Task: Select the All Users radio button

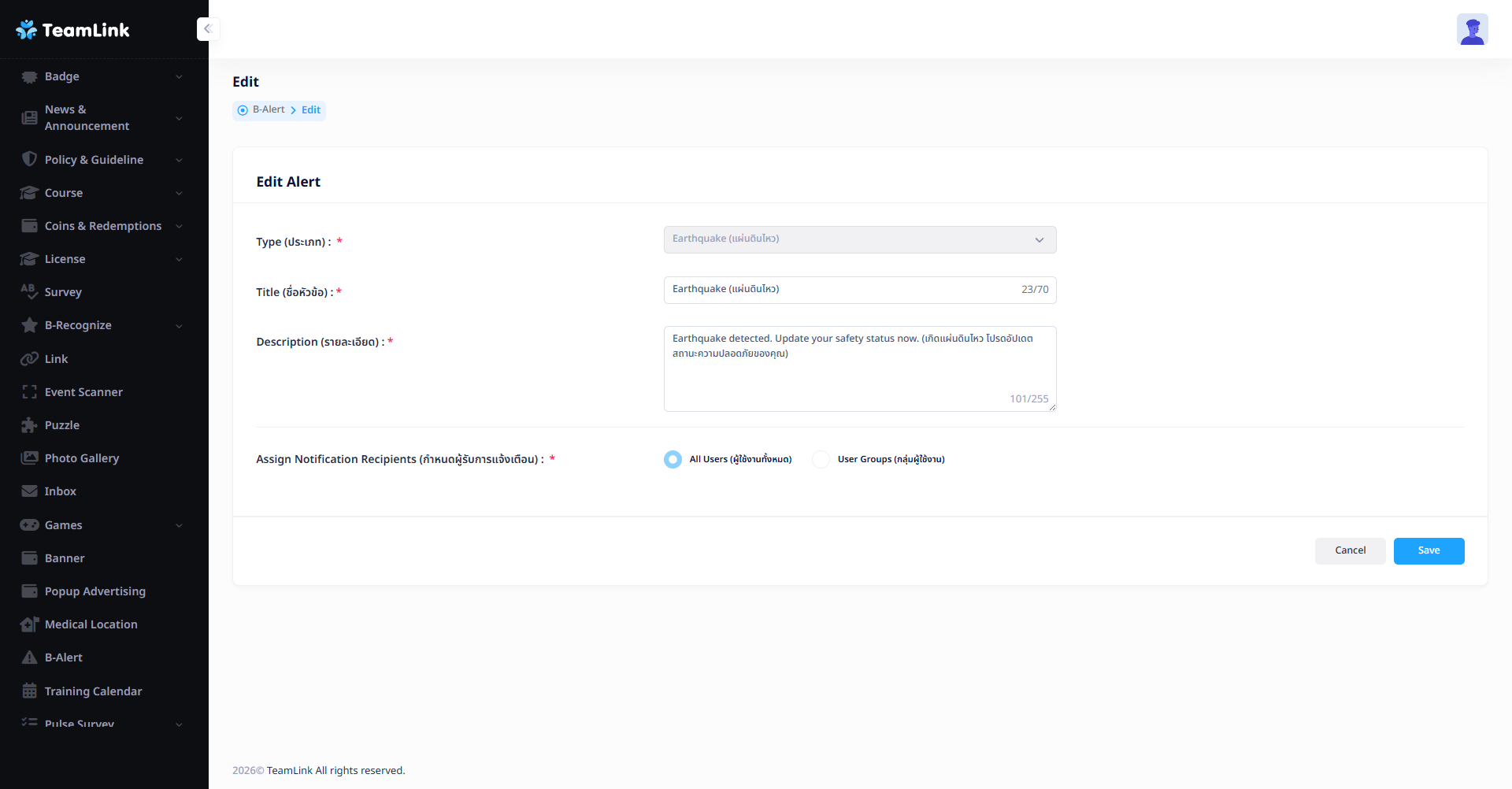Action: [673, 459]
